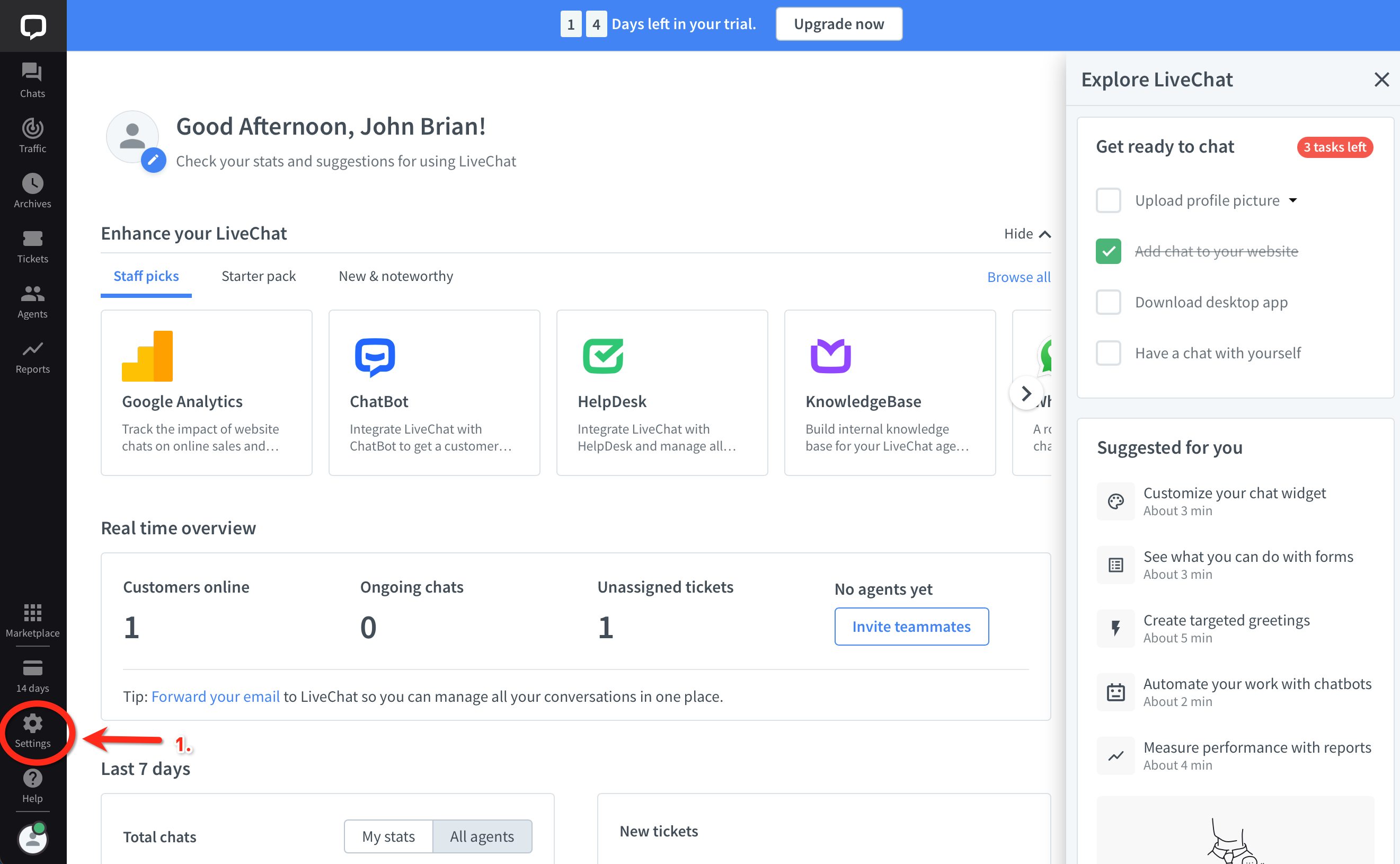
Task: Tick the Download desktop app checkbox
Action: [1108, 302]
